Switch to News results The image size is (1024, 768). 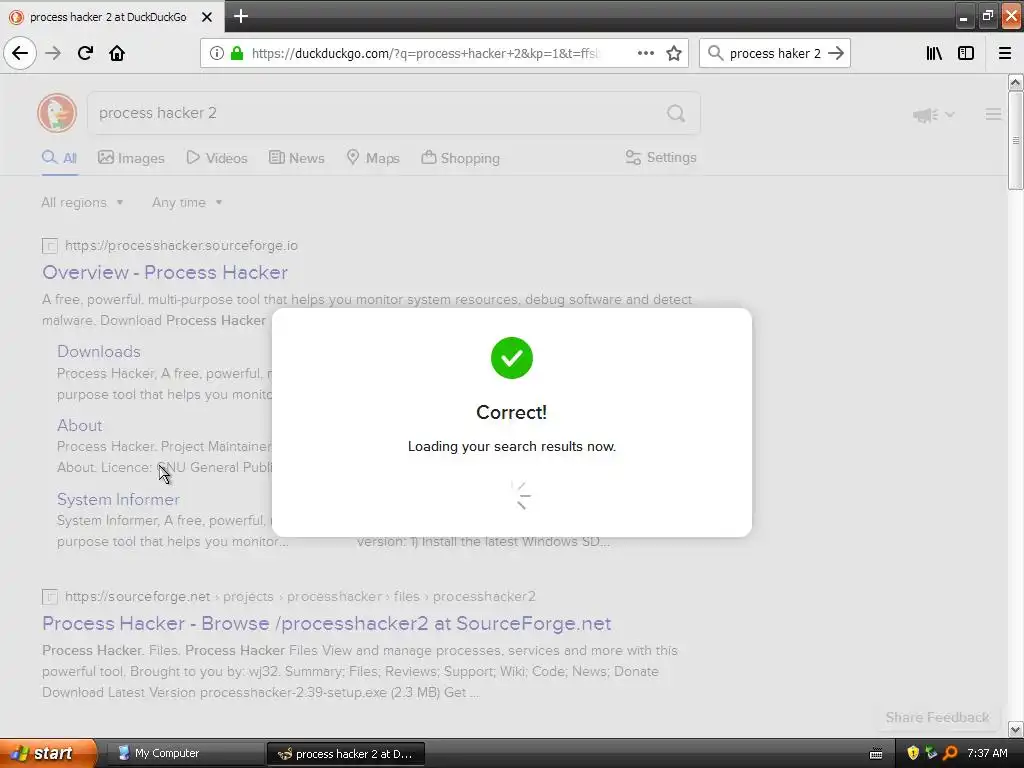tap(296, 157)
